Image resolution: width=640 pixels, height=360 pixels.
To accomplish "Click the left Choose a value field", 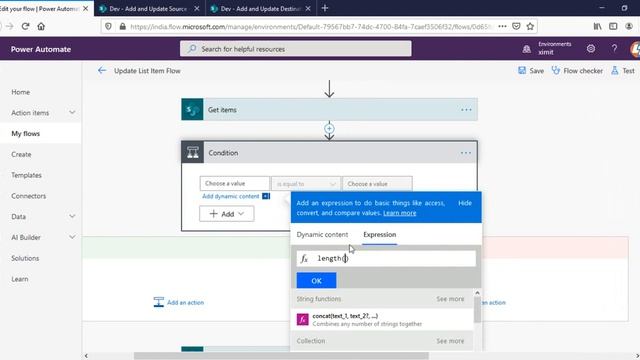I will [x=235, y=184].
